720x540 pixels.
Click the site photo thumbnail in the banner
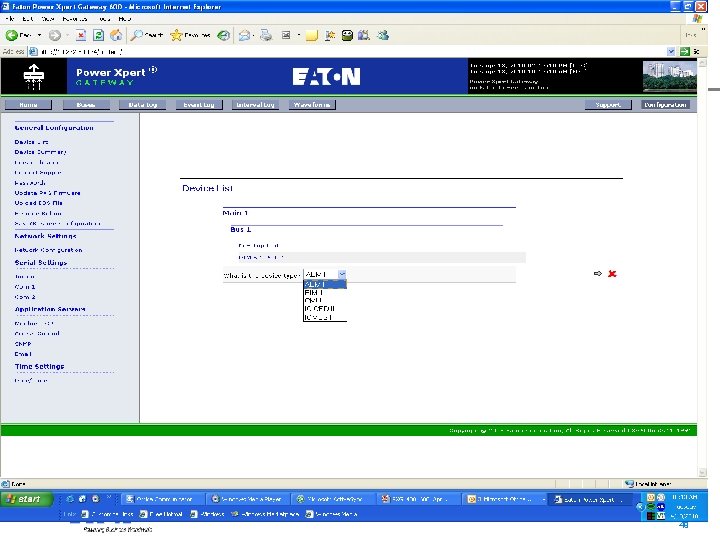[x=669, y=77]
